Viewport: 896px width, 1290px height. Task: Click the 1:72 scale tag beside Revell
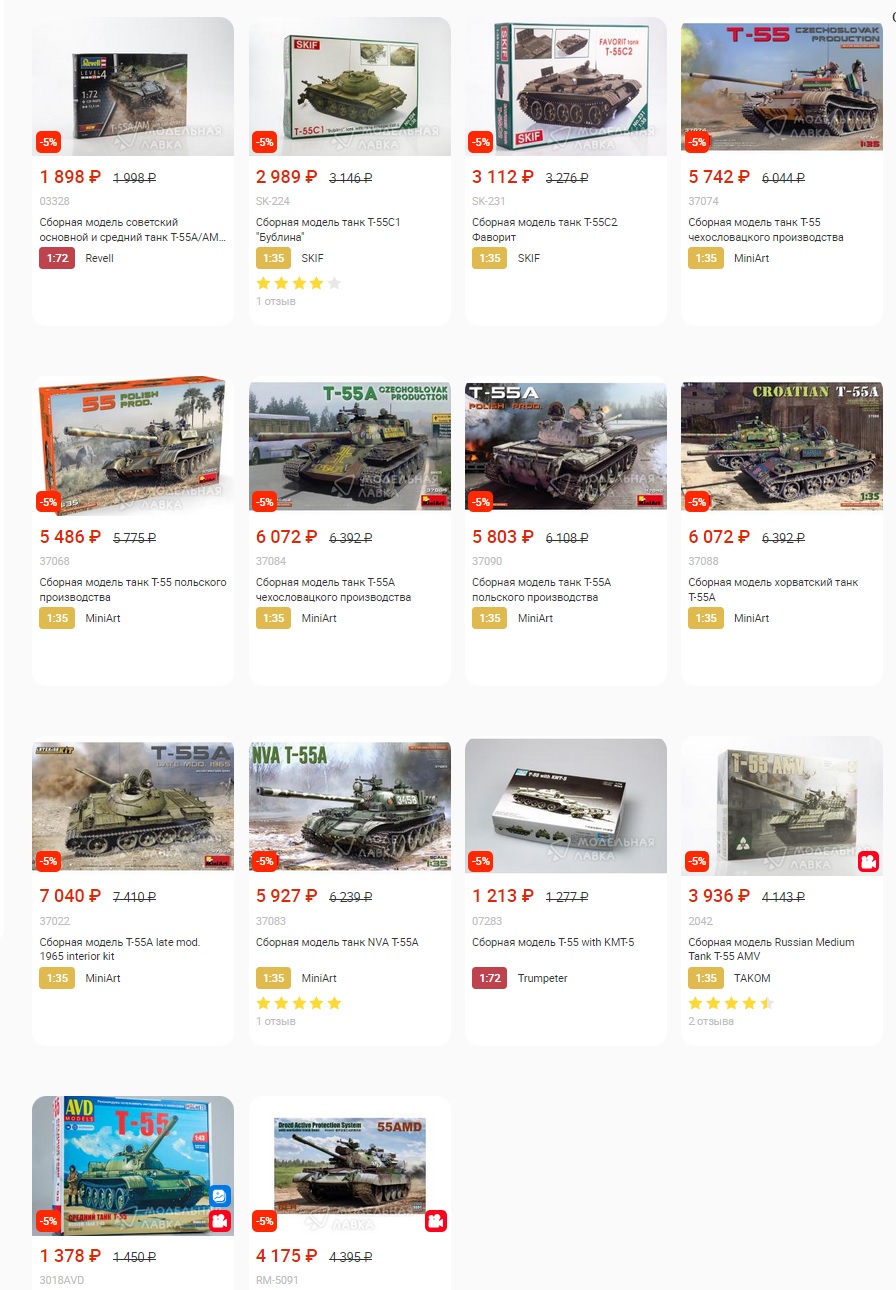(57, 258)
